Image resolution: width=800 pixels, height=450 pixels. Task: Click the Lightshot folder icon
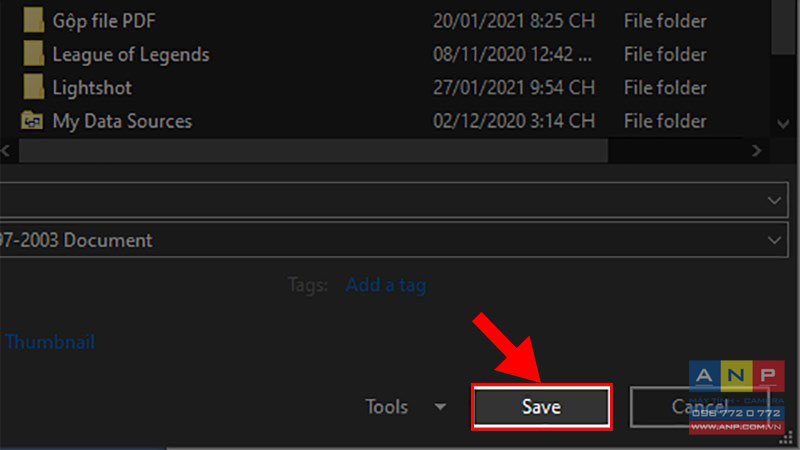coord(34,87)
